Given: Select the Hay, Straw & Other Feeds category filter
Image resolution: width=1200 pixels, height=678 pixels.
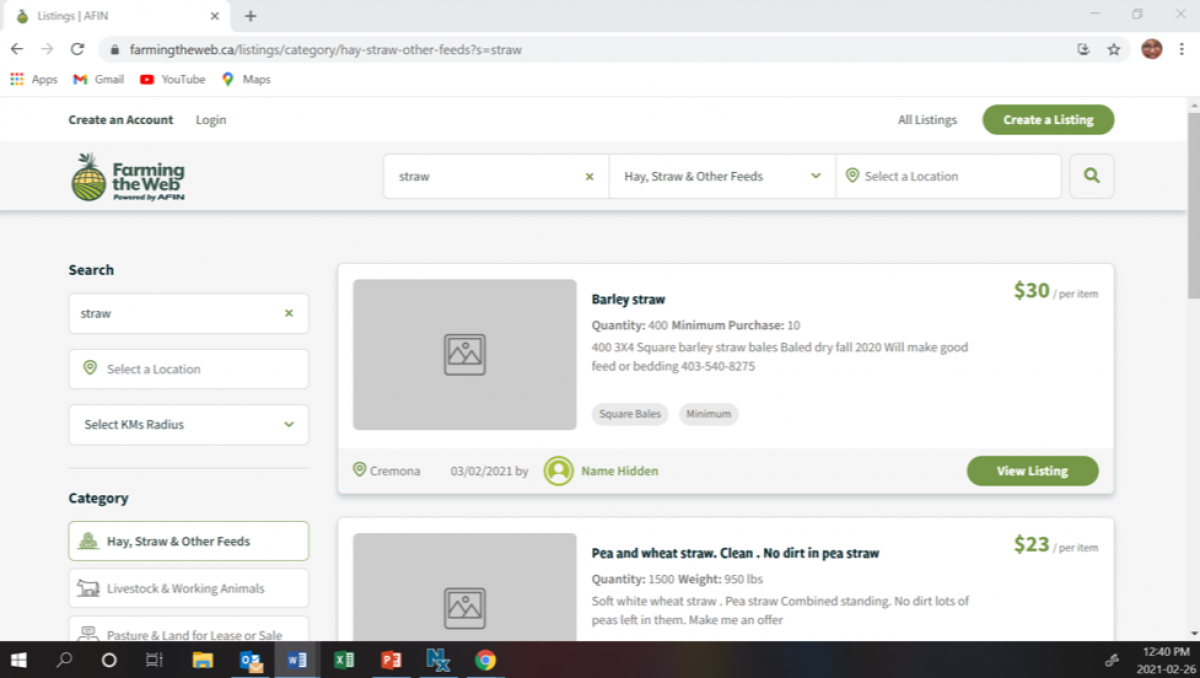Looking at the screenshot, I should click(x=189, y=541).
